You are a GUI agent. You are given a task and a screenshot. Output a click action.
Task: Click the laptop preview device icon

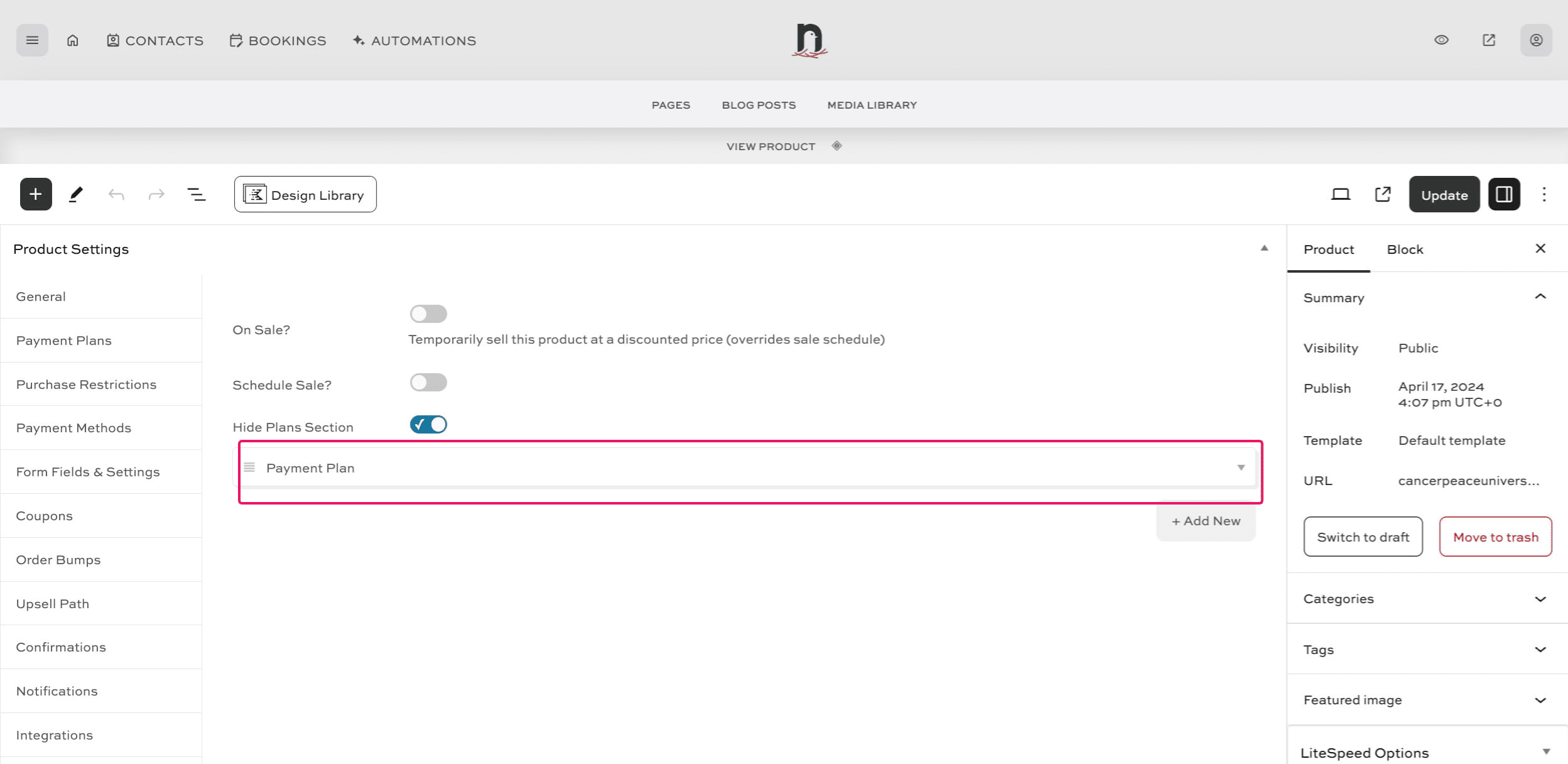coord(1340,194)
